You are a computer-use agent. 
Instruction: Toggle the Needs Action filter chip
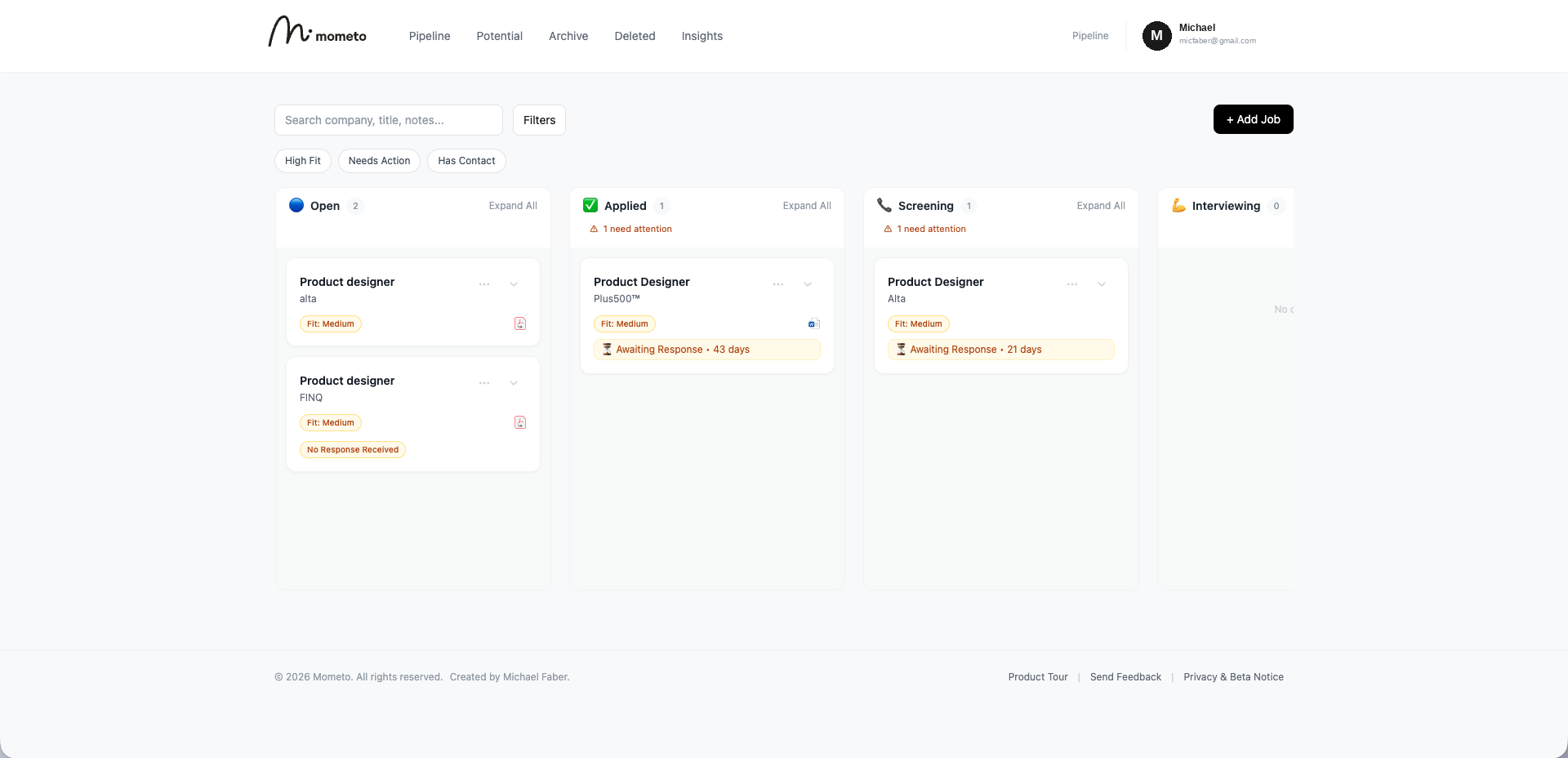coord(379,161)
